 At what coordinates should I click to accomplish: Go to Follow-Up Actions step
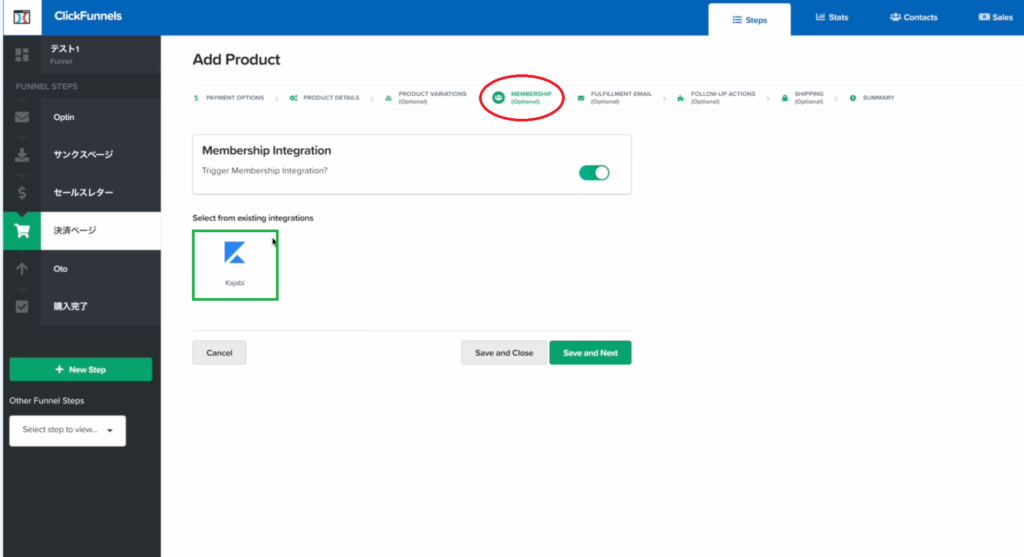click(x=716, y=98)
